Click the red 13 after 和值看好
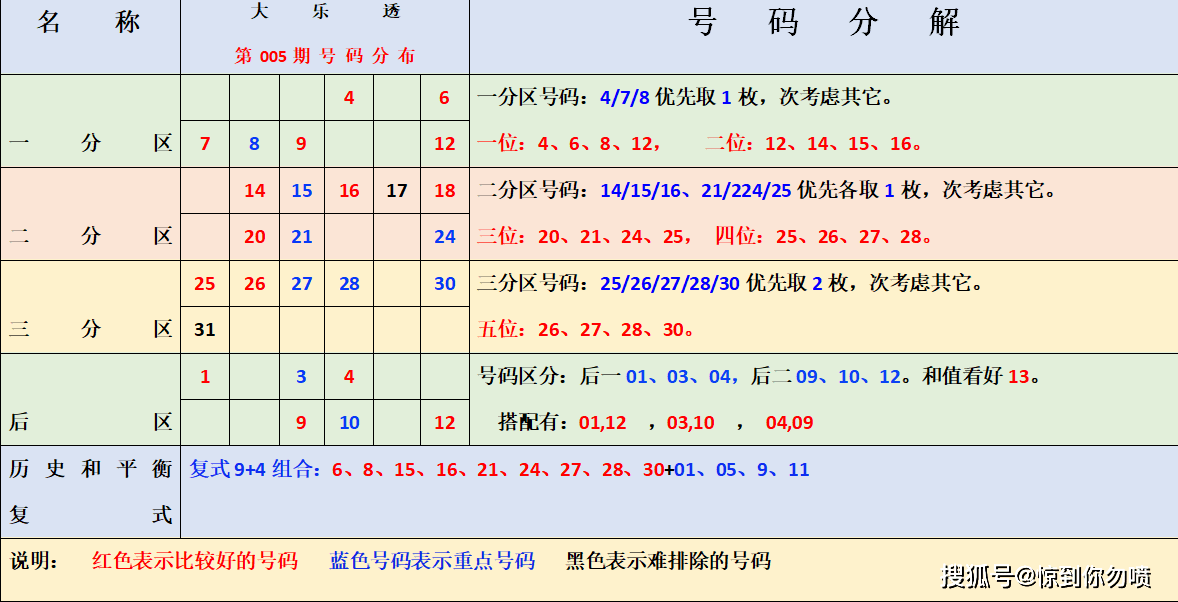 (x=1018, y=376)
